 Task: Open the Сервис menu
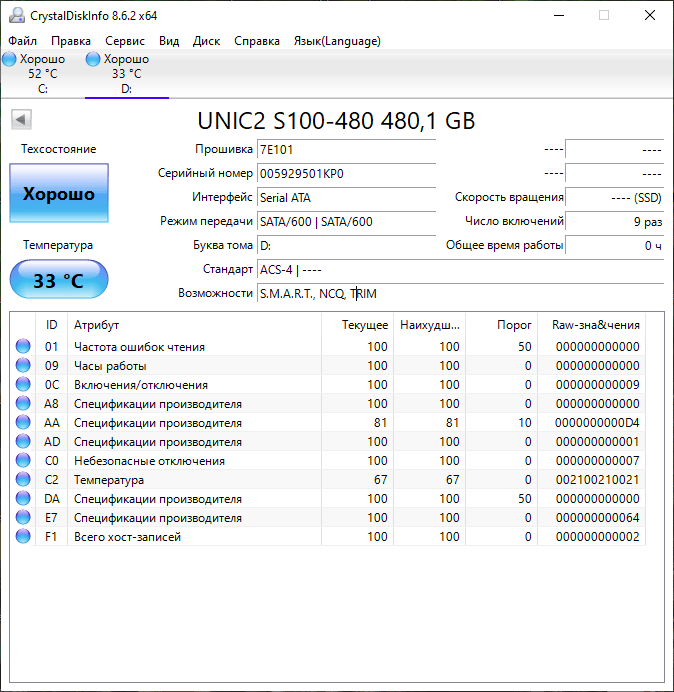pos(124,41)
